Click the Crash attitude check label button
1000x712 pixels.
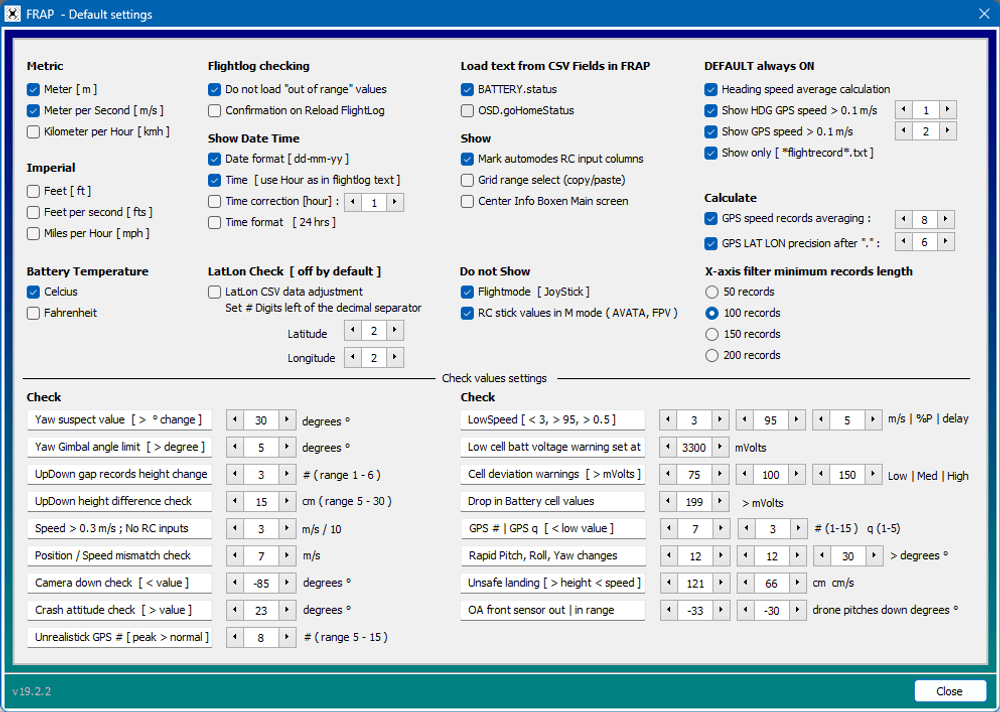[x=119, y=609]
